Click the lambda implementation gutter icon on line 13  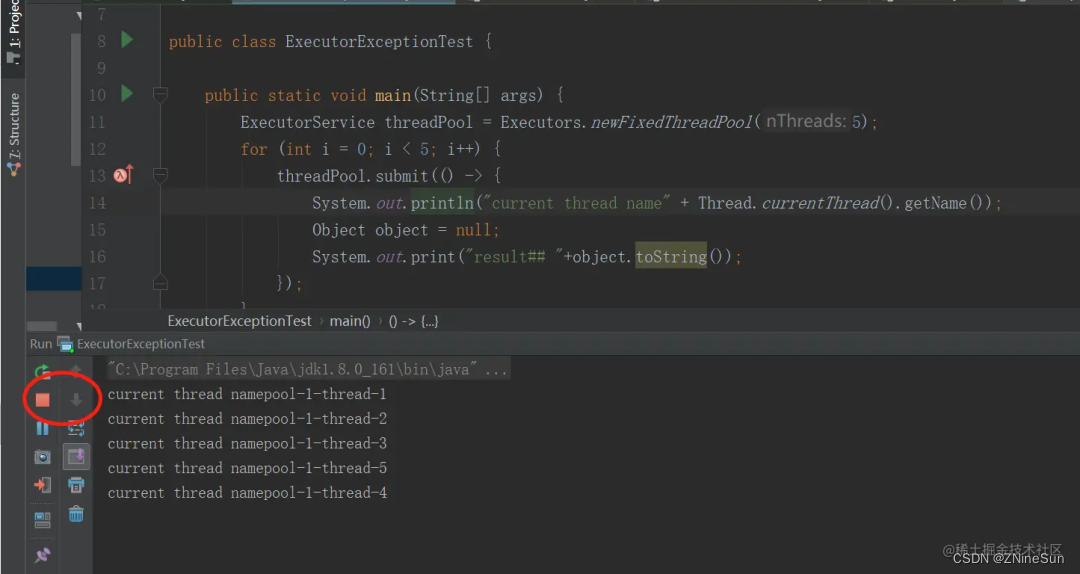coord(123,175)
